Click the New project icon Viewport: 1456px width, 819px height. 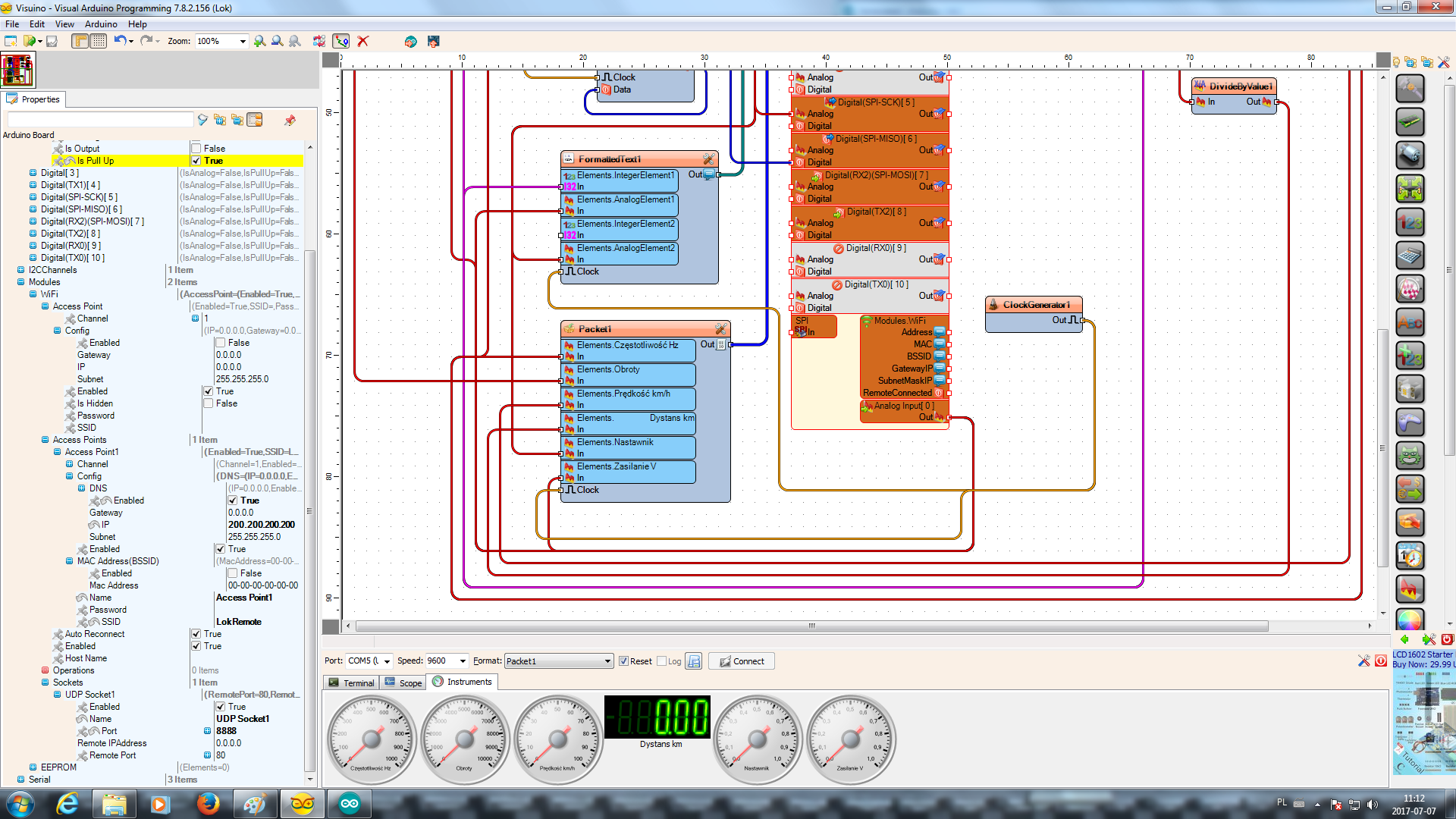[x=11, y=41]
